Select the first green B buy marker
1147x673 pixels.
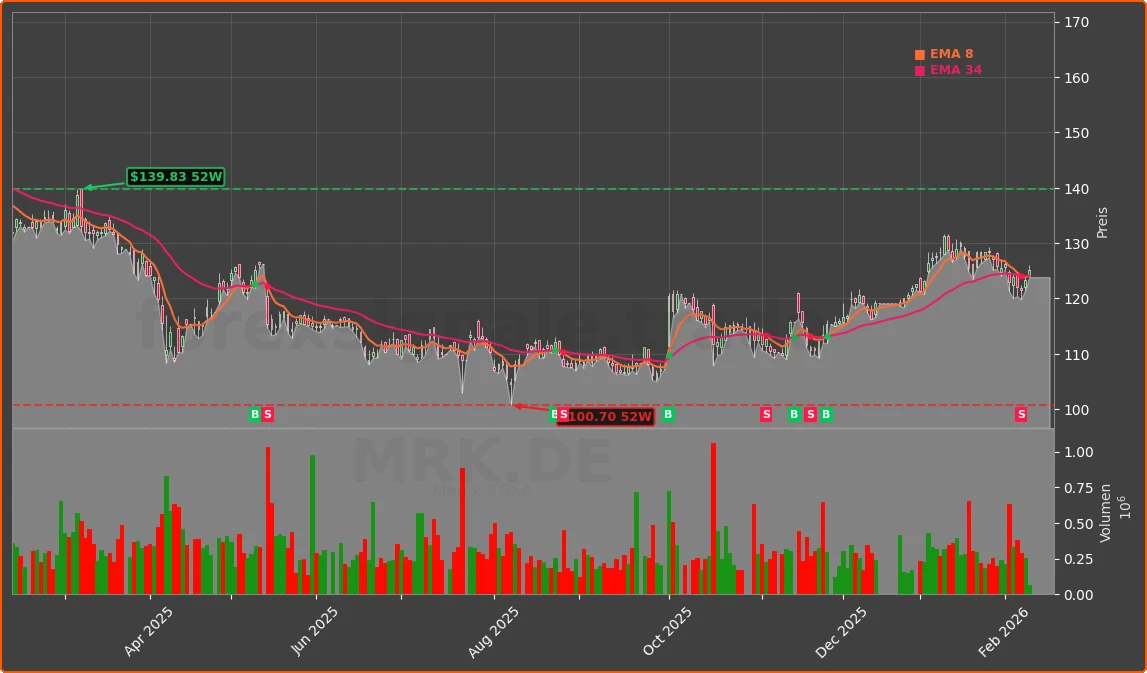[x=255, y=412]
